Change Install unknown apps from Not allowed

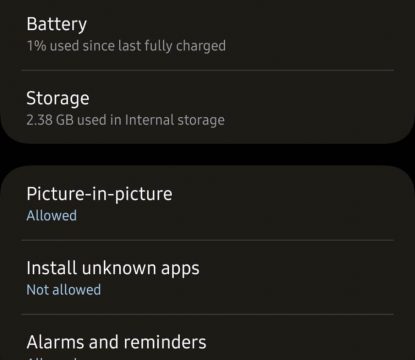[x=207, y=277]
